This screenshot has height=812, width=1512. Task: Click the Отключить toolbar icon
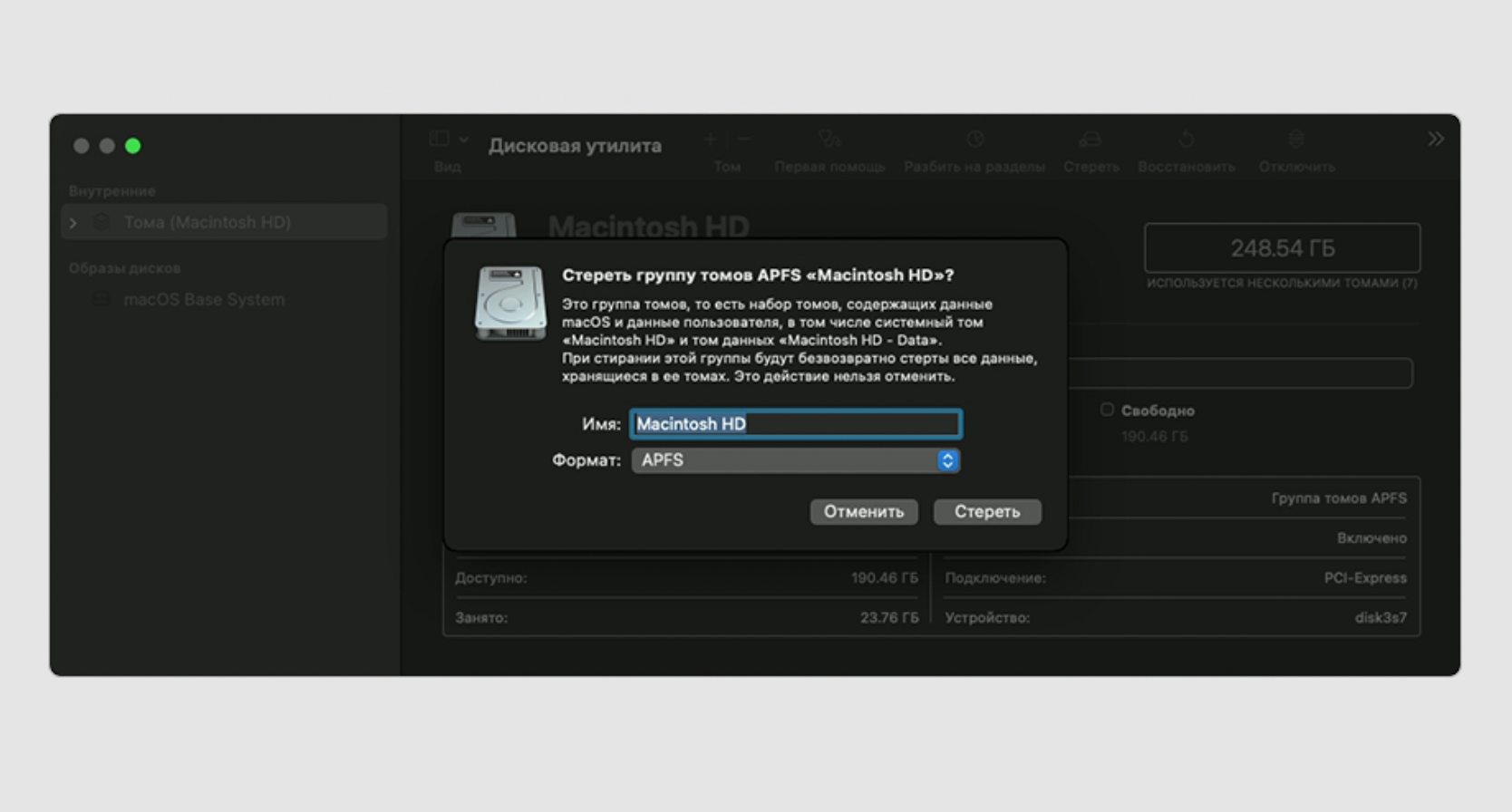(x=1296, y=139)
